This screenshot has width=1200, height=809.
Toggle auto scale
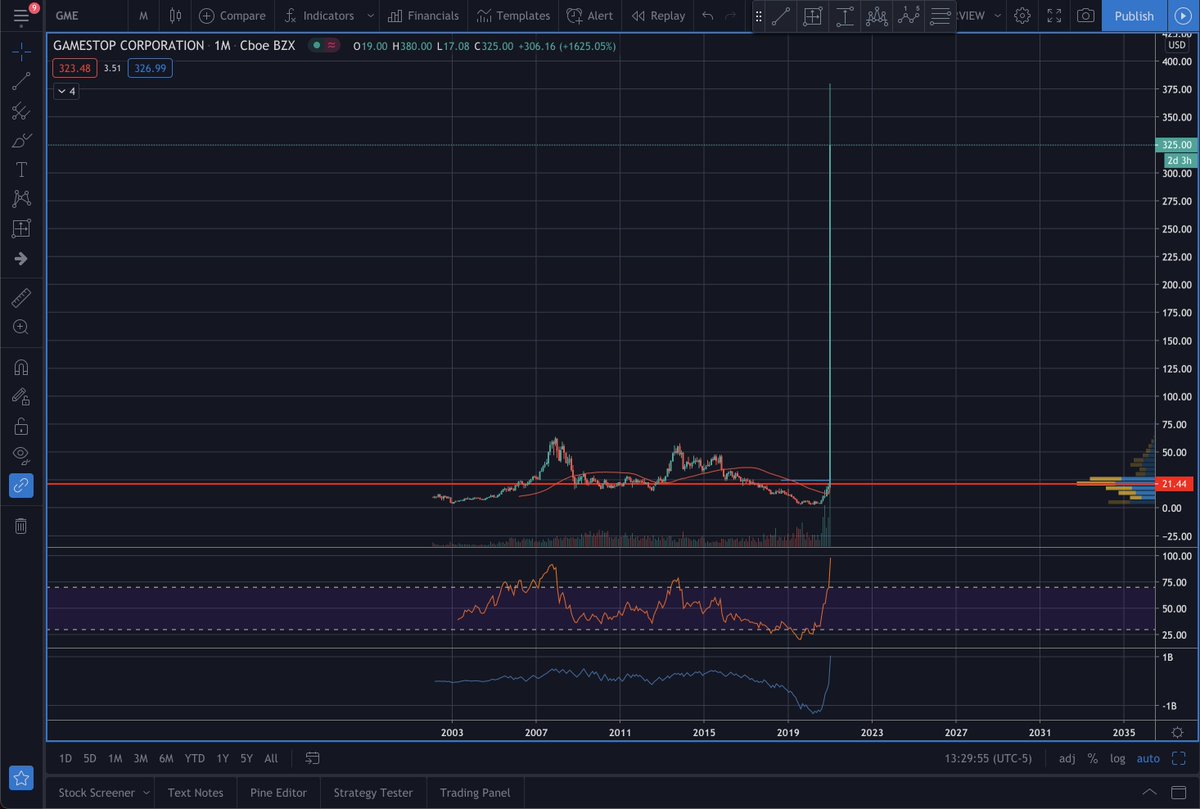tap(1148, 759)
